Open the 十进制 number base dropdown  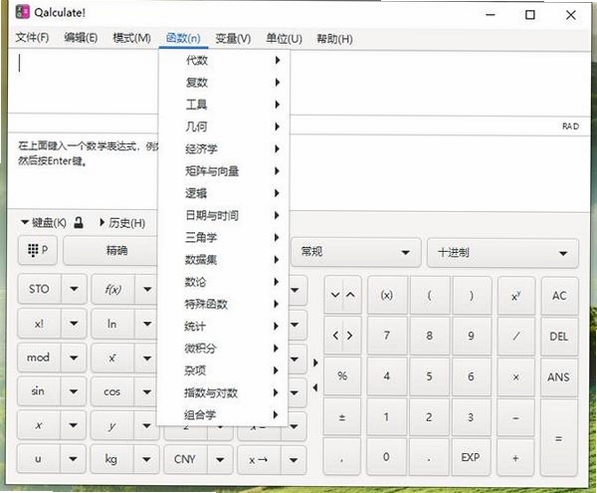tap(503, 253)
